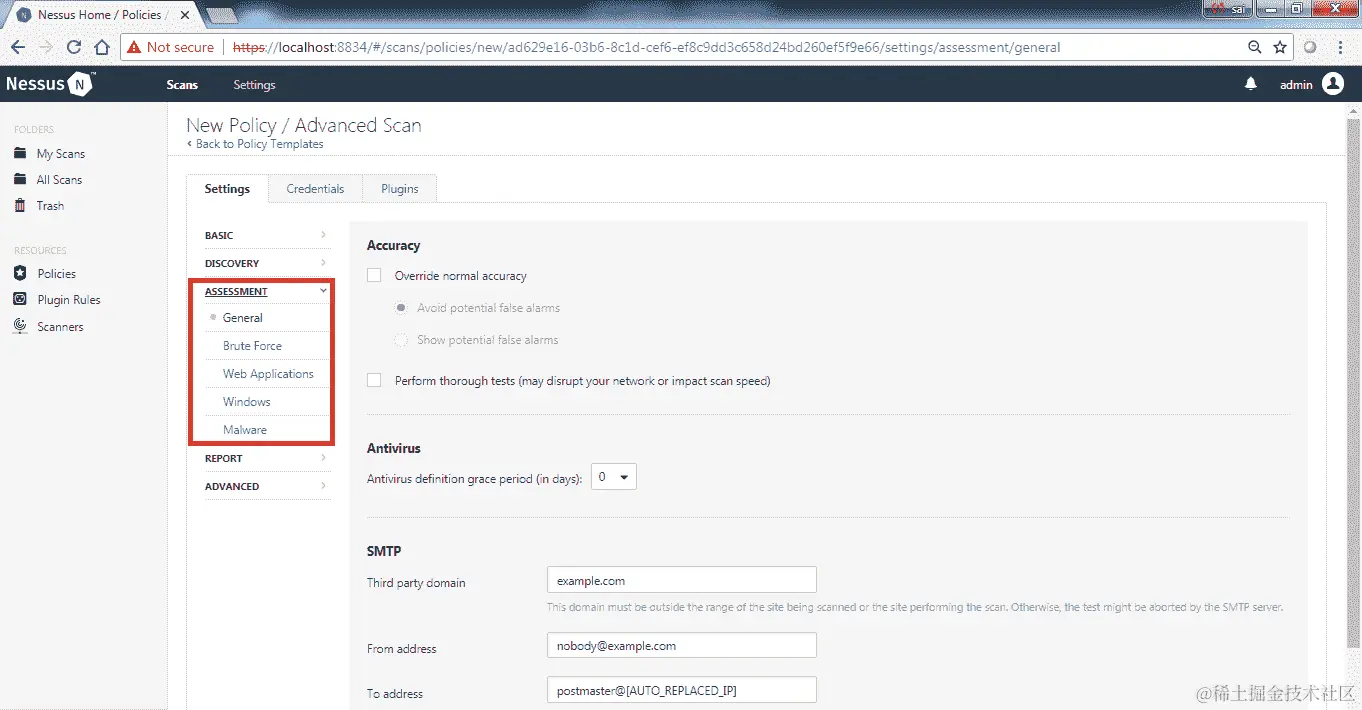Click the Policies star icon

[x=19, y=273]
